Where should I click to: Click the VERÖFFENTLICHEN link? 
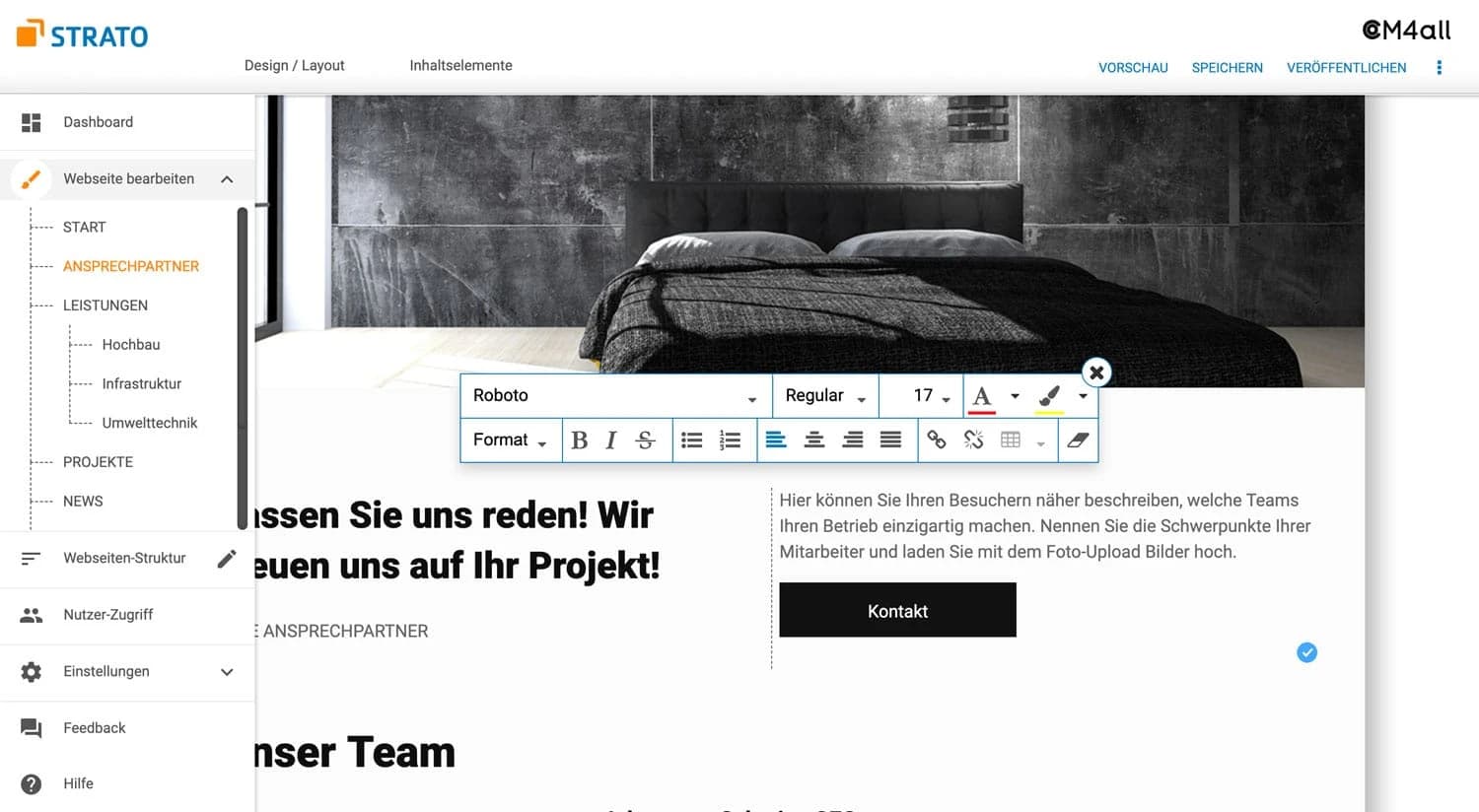(x=1347, y=67)
